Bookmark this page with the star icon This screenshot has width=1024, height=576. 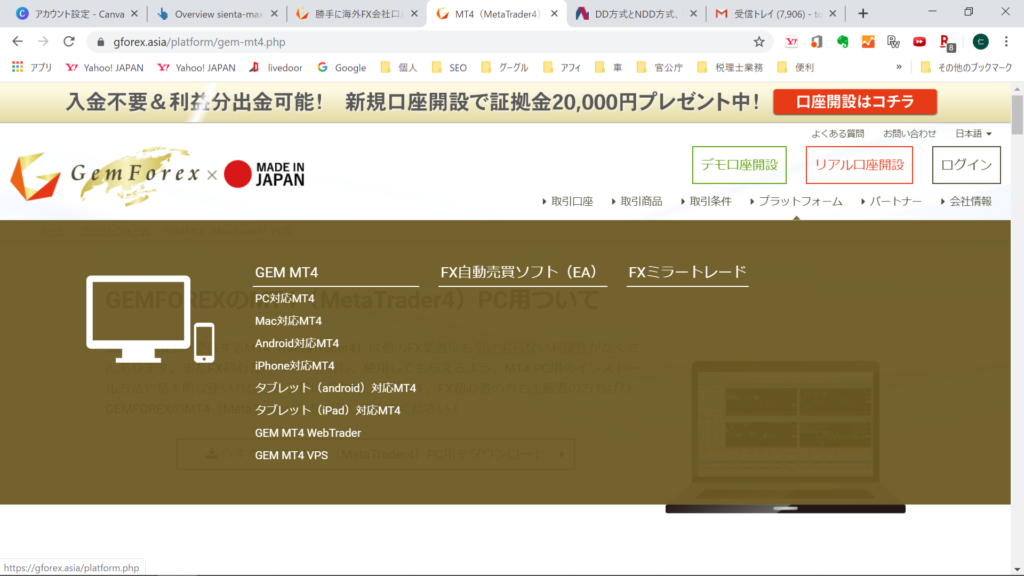pos(759,42)
